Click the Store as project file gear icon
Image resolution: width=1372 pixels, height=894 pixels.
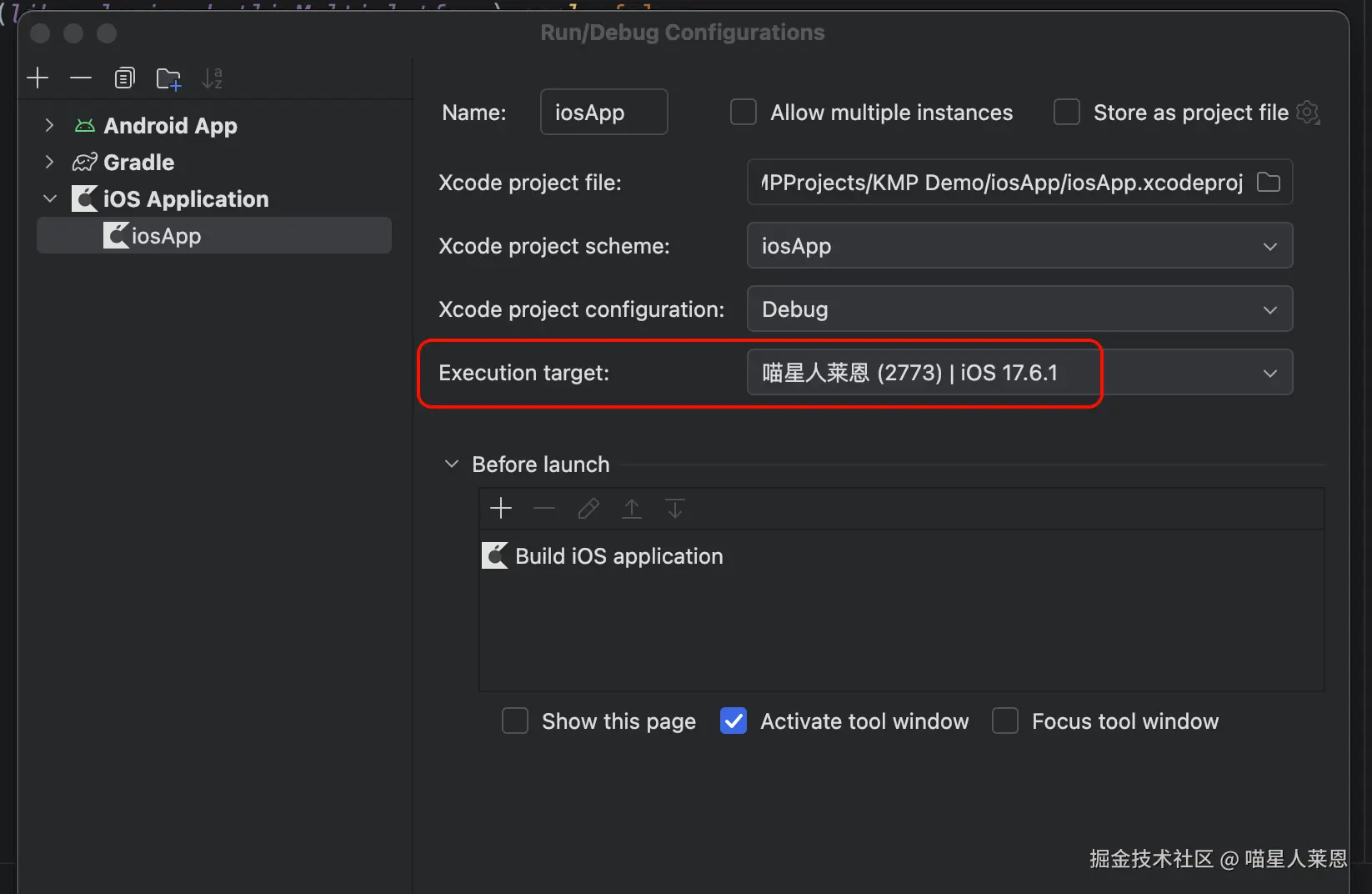pos(1308,113)
